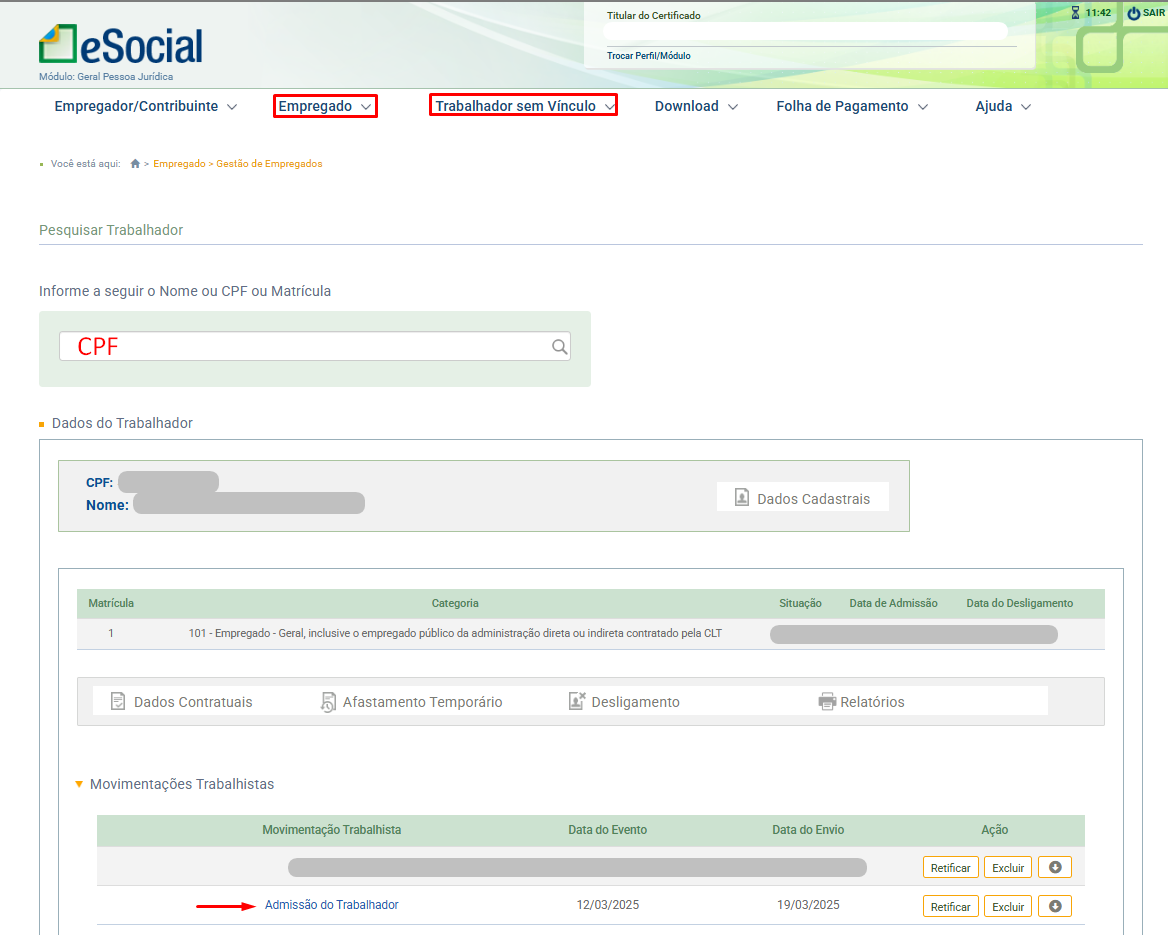Click download icon in first movement row
The image size is (1168, 935).
tap(1055, 867)
